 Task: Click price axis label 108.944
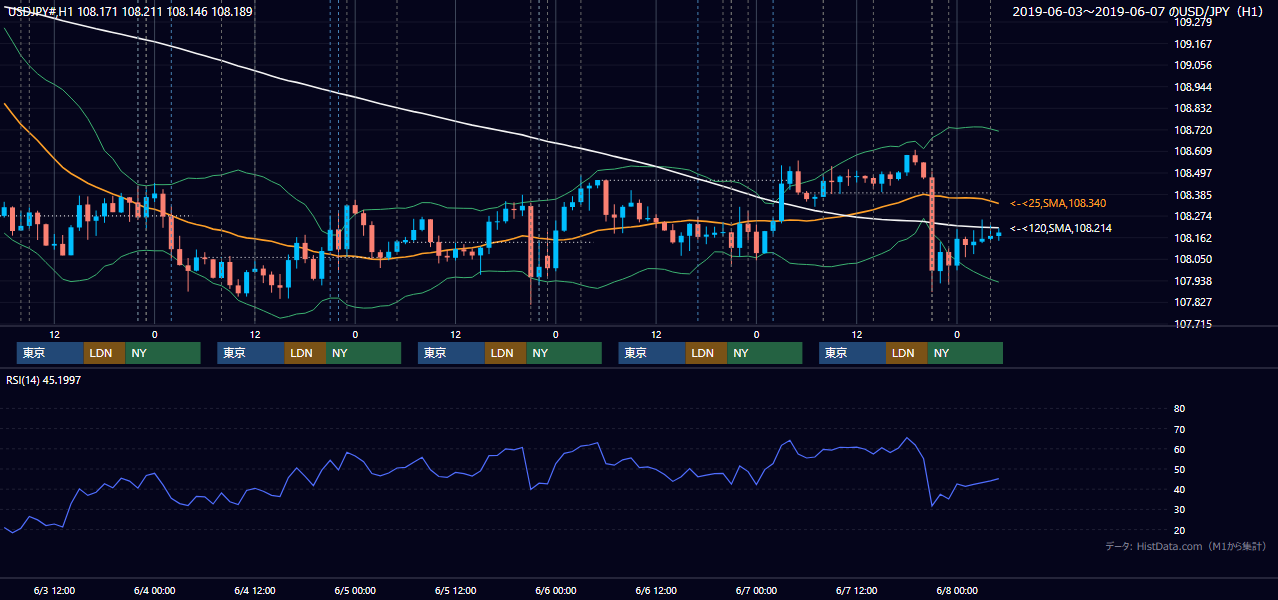click(x=1193, y=87)
